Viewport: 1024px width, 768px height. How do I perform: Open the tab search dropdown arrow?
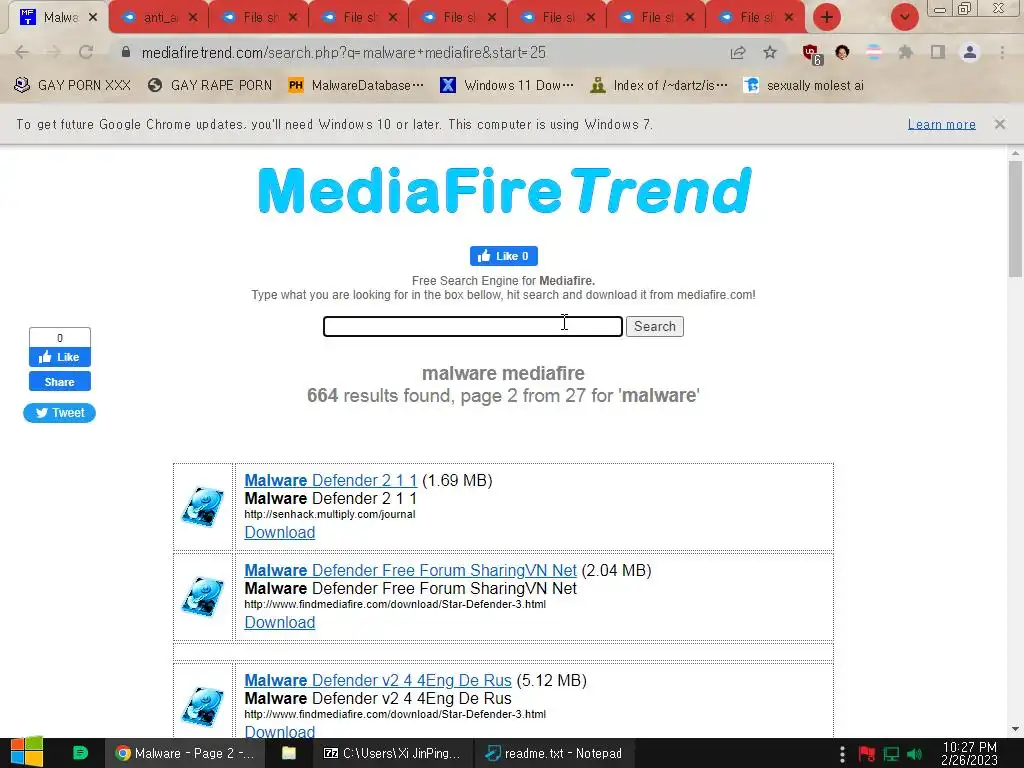click(904, 17)
